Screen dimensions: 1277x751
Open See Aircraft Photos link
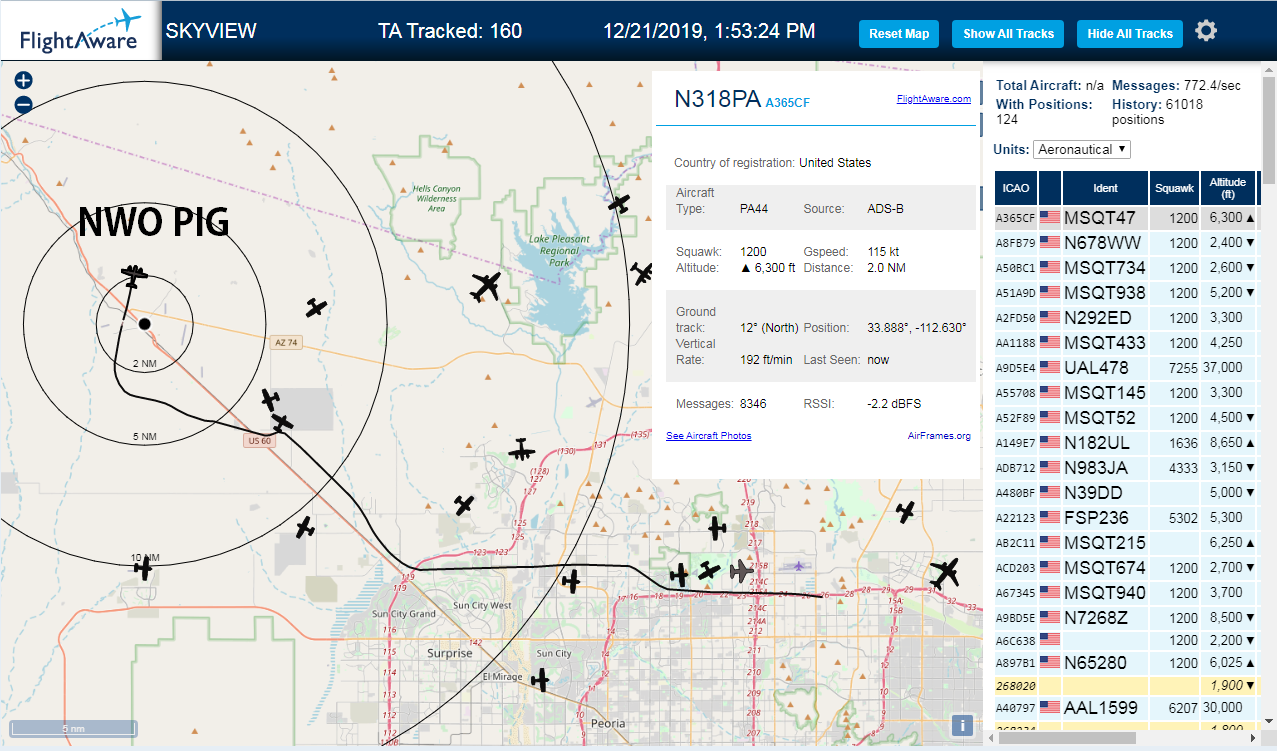point(708,435)
